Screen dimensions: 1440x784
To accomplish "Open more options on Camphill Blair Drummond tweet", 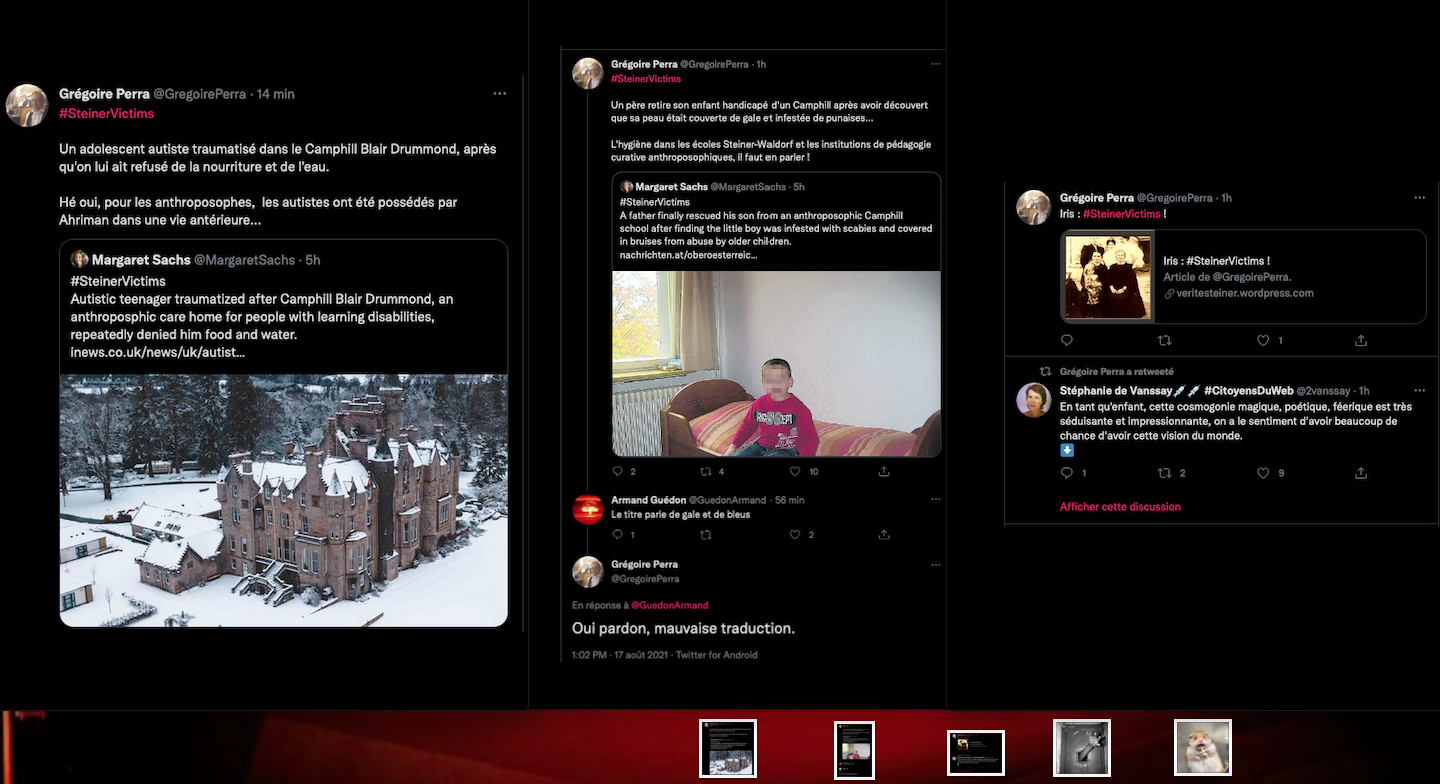I will [x=499, y=94].
